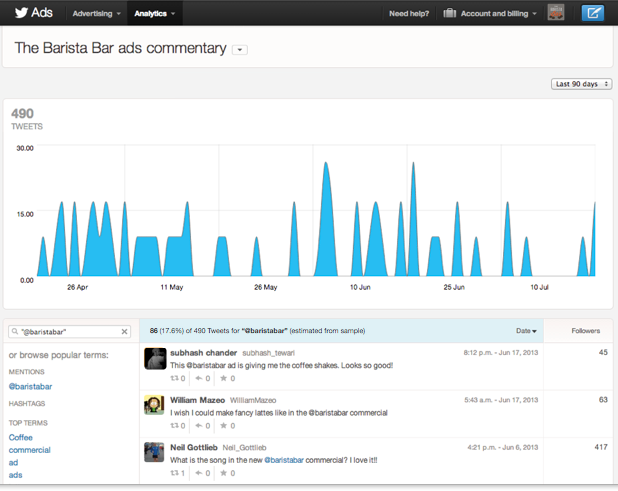Retweet Neil Gottlieb's tweet
This screenshot has height=491, width=618.
coord(175,472)
